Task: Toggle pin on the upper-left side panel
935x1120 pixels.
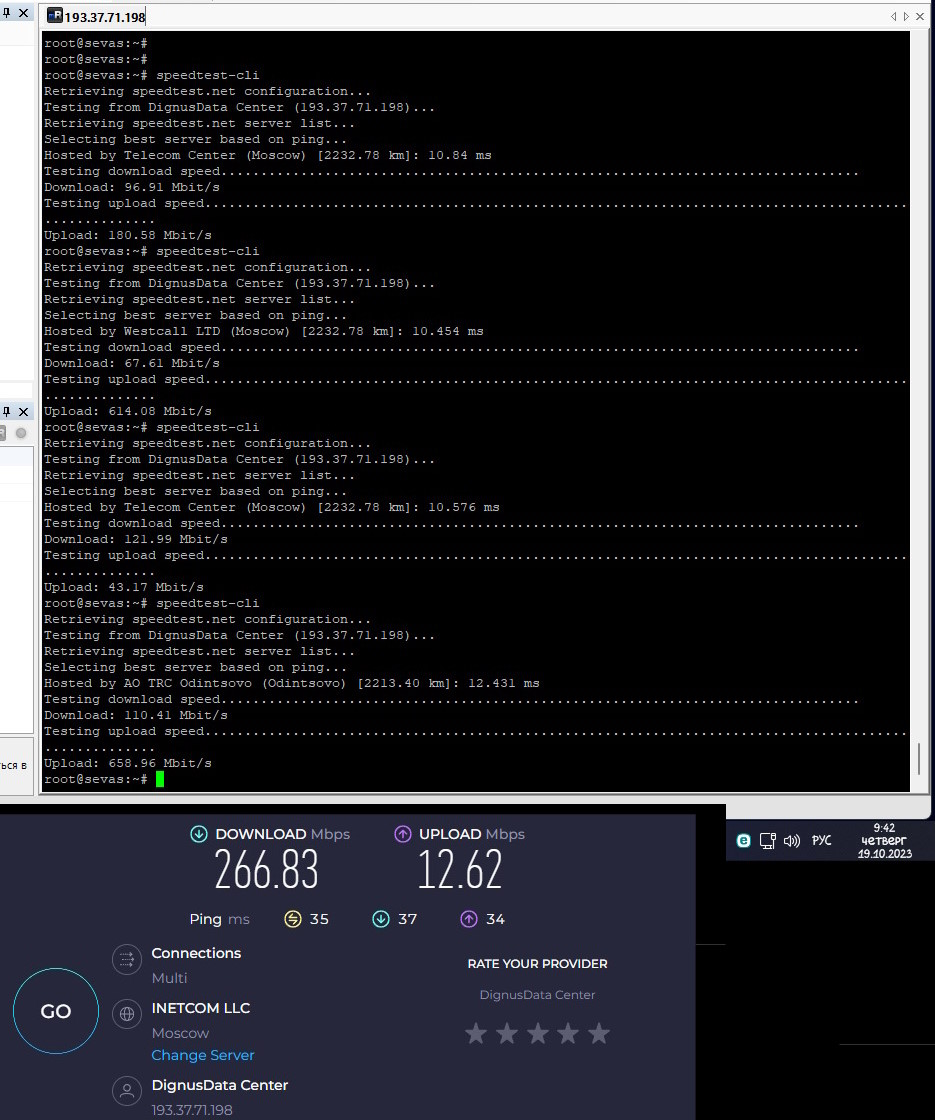Action: (x=7, y=13)
